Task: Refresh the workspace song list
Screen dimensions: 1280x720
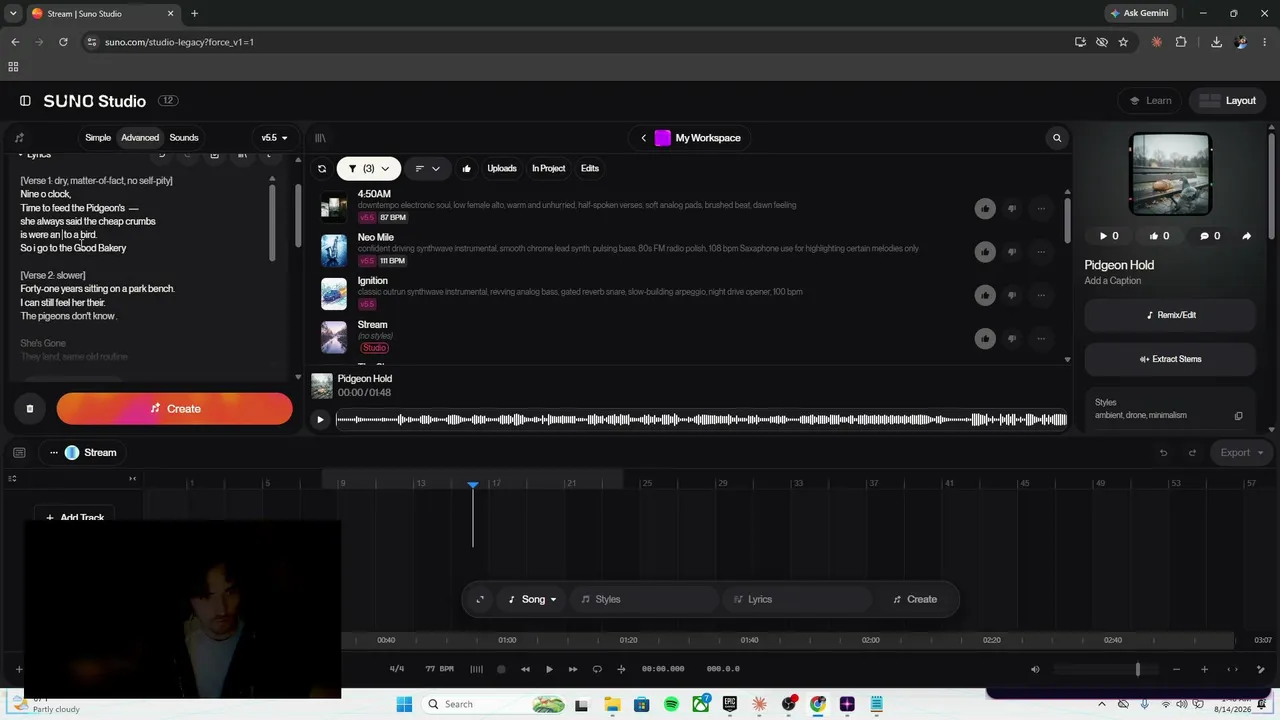Action: click(x=322, y=169)
